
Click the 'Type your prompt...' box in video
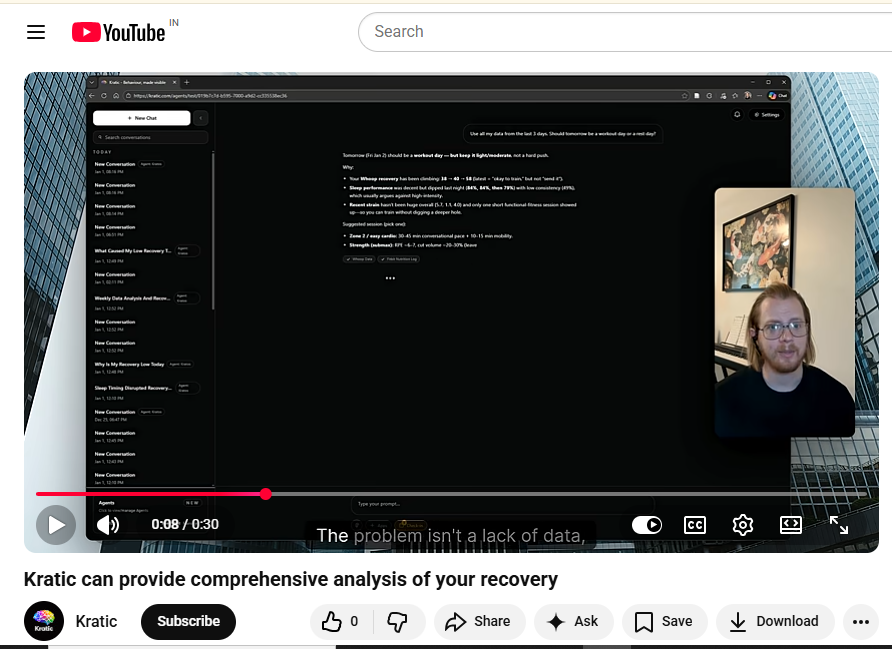[x=502, y=504]
